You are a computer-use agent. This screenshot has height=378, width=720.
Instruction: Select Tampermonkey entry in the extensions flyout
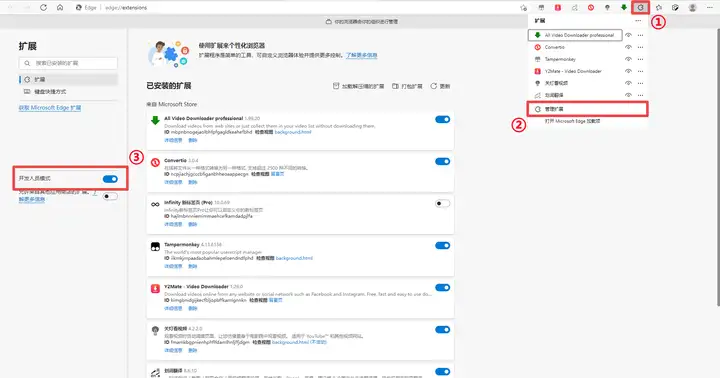pyautogui.click(x=575, y=59)
